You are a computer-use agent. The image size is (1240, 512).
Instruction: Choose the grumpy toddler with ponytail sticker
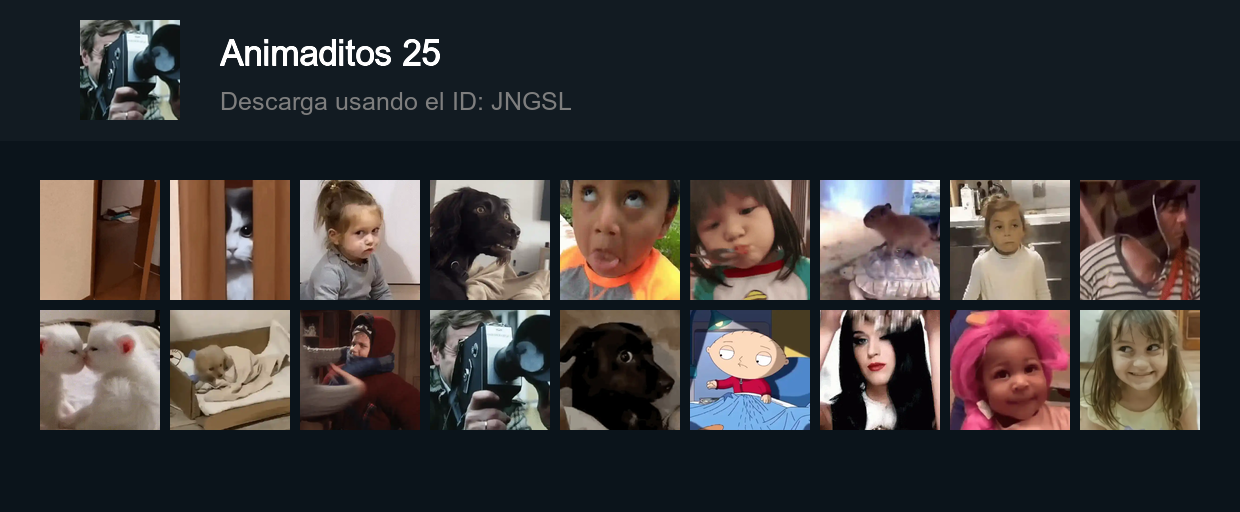point(360,240)
